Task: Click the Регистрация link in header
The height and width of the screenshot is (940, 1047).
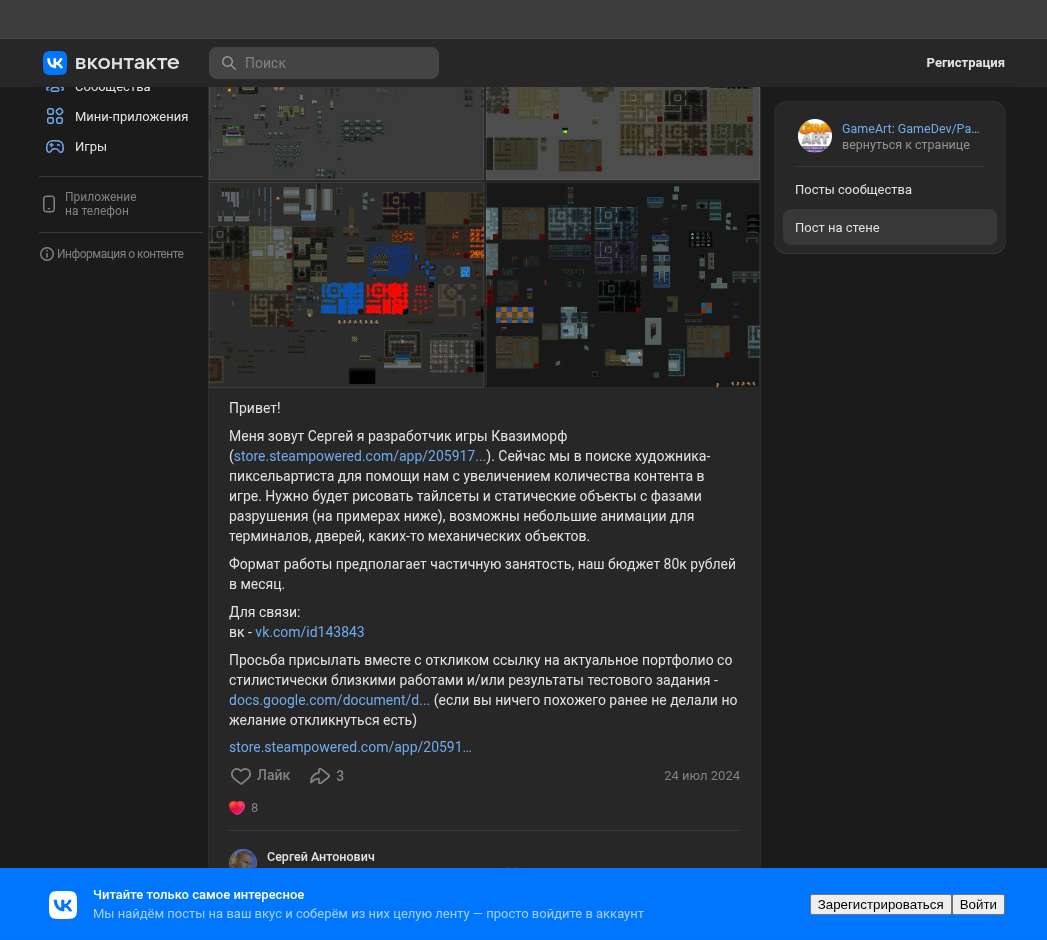Action: pos(965,63)
